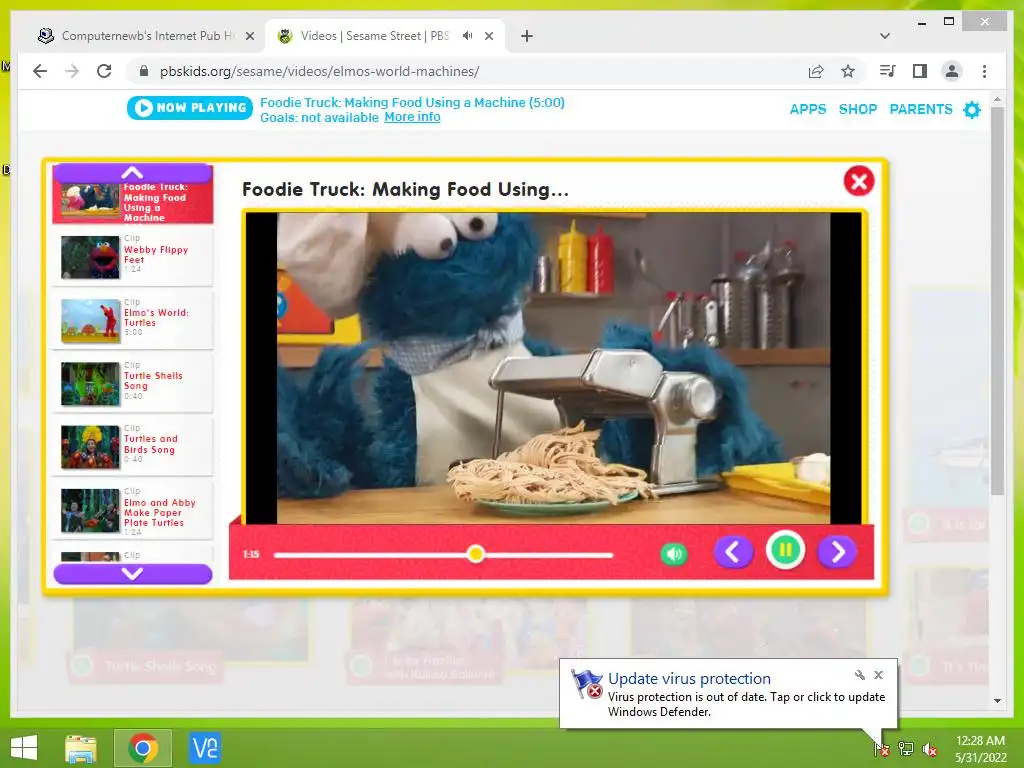Open the media control icon in toolbar
Screen dimensions: 1024x768
888,71
